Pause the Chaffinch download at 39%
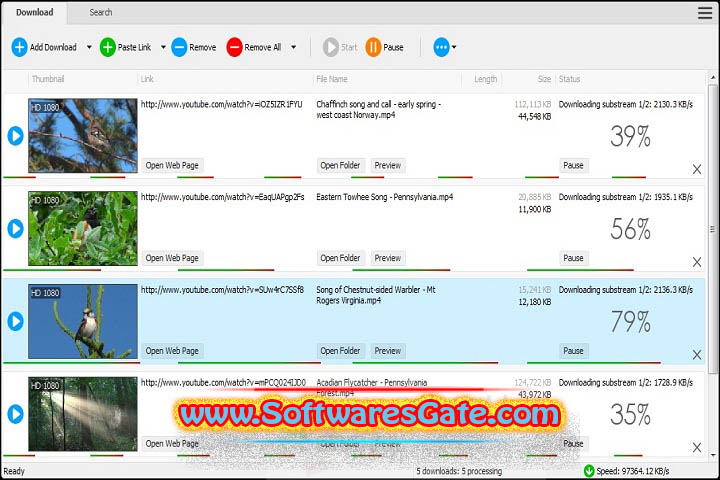Screen dimensions: 720x480 point(574,165)
